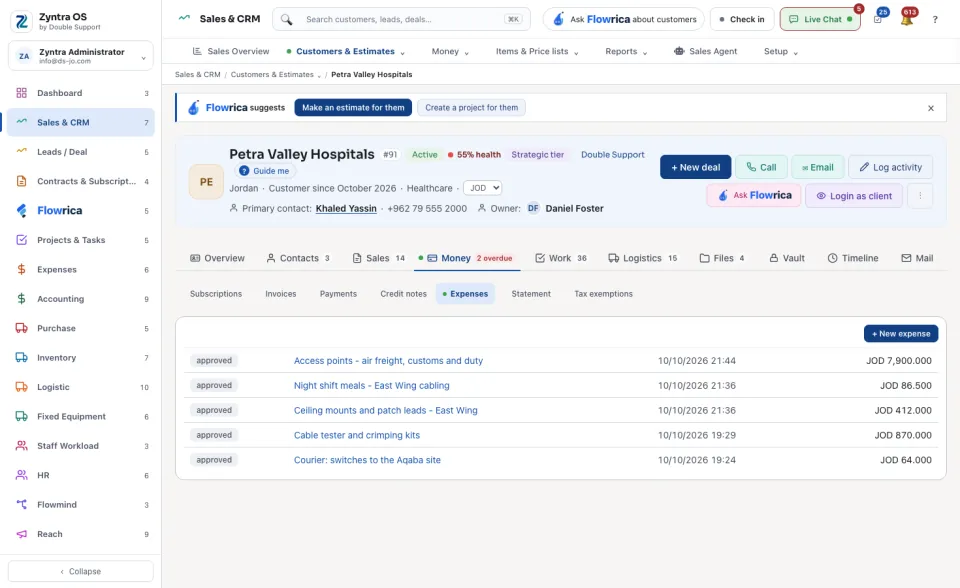Click the search magnifier icon
This screenshot has width=960, height=588.
287,20
